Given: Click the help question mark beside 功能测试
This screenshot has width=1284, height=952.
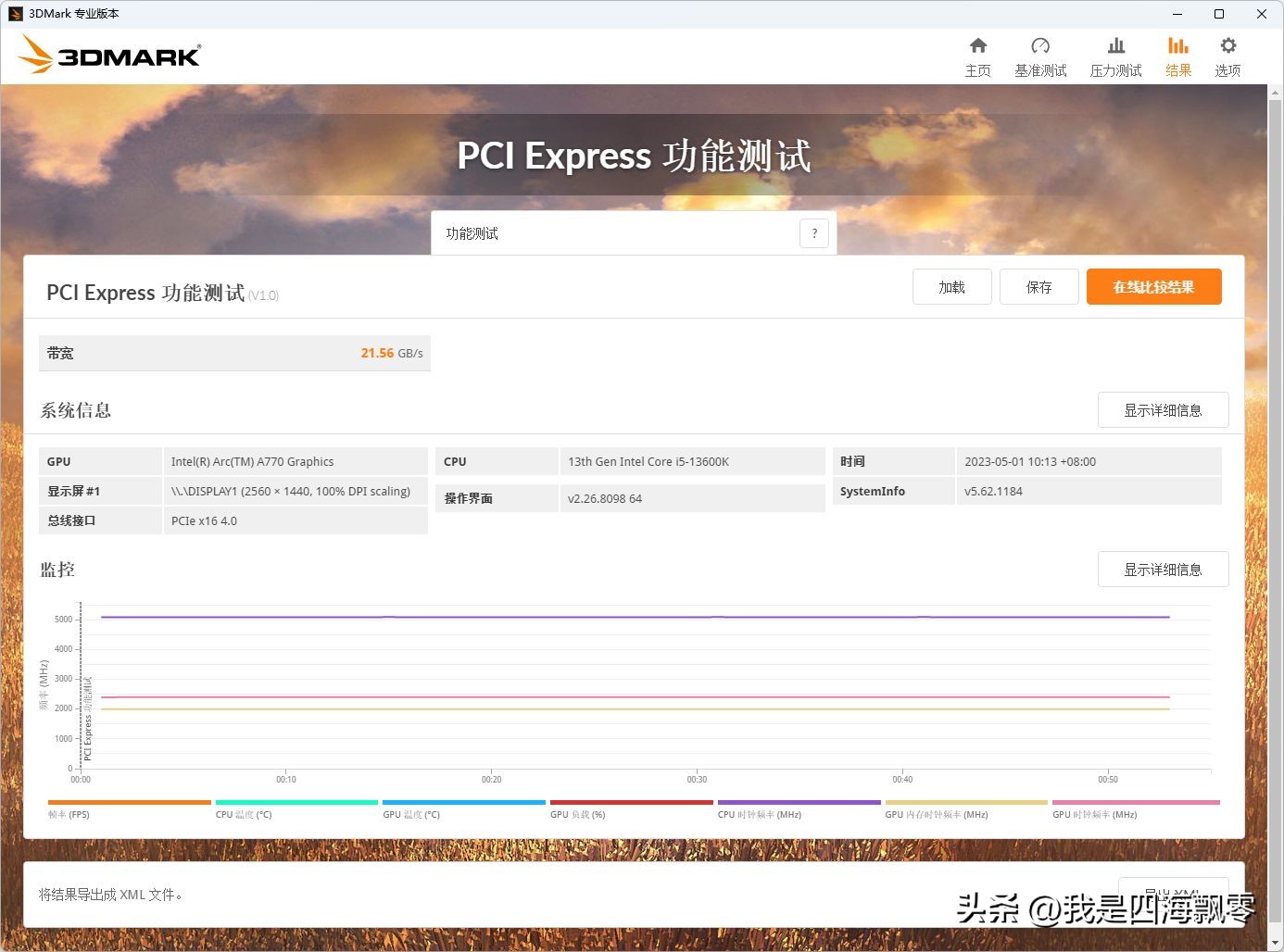Looking at the screenshot, I should [x=814, y=232].
